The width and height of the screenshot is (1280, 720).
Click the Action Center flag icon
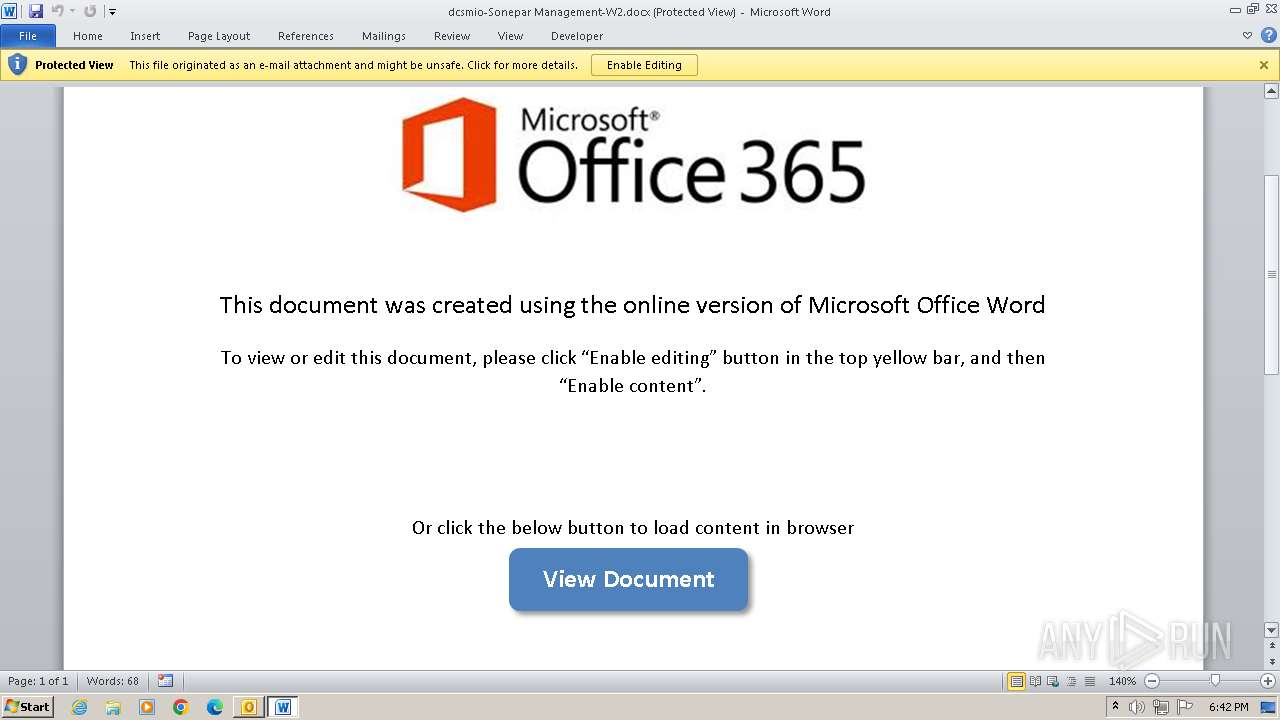pyautogui.click(x=1185, y=707)
